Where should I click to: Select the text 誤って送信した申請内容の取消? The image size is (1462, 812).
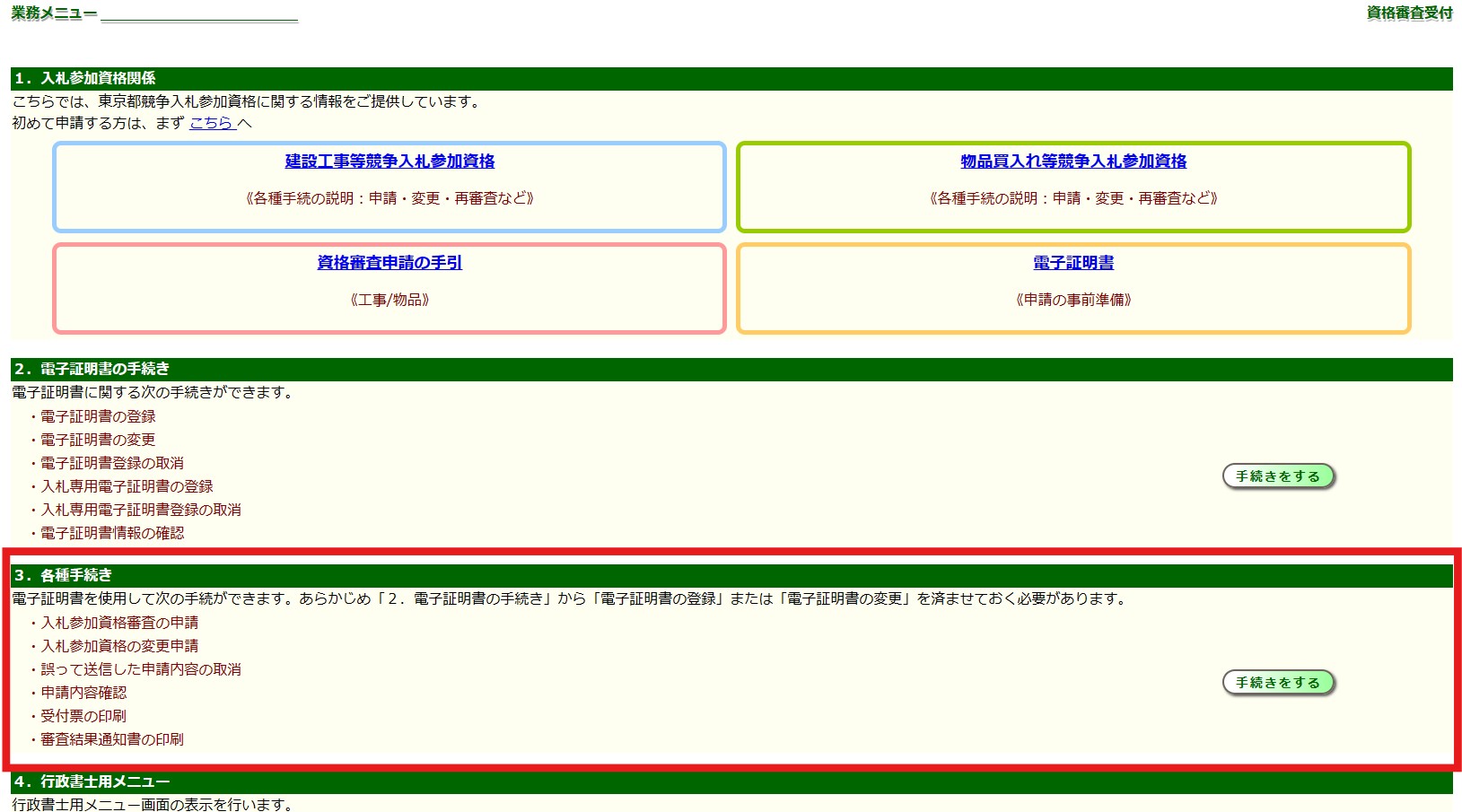[141, 669]
